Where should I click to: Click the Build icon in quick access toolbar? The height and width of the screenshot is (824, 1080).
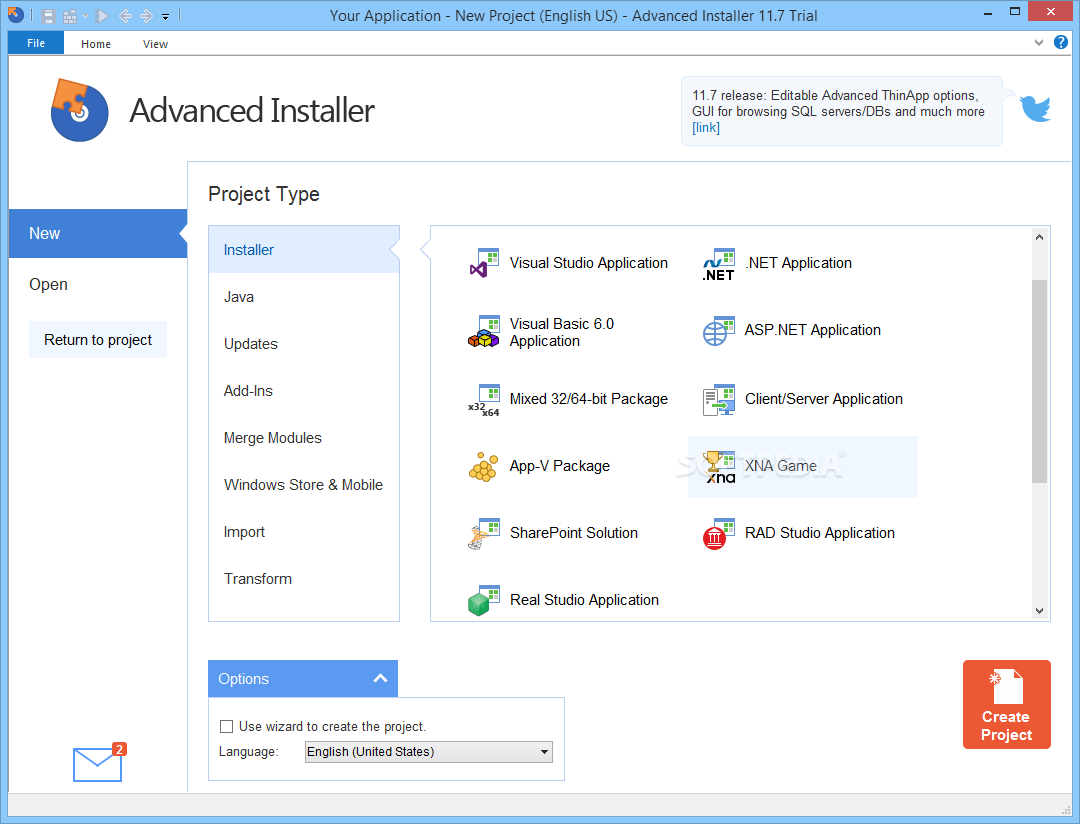pyautogui.click(x=70, y=16)
